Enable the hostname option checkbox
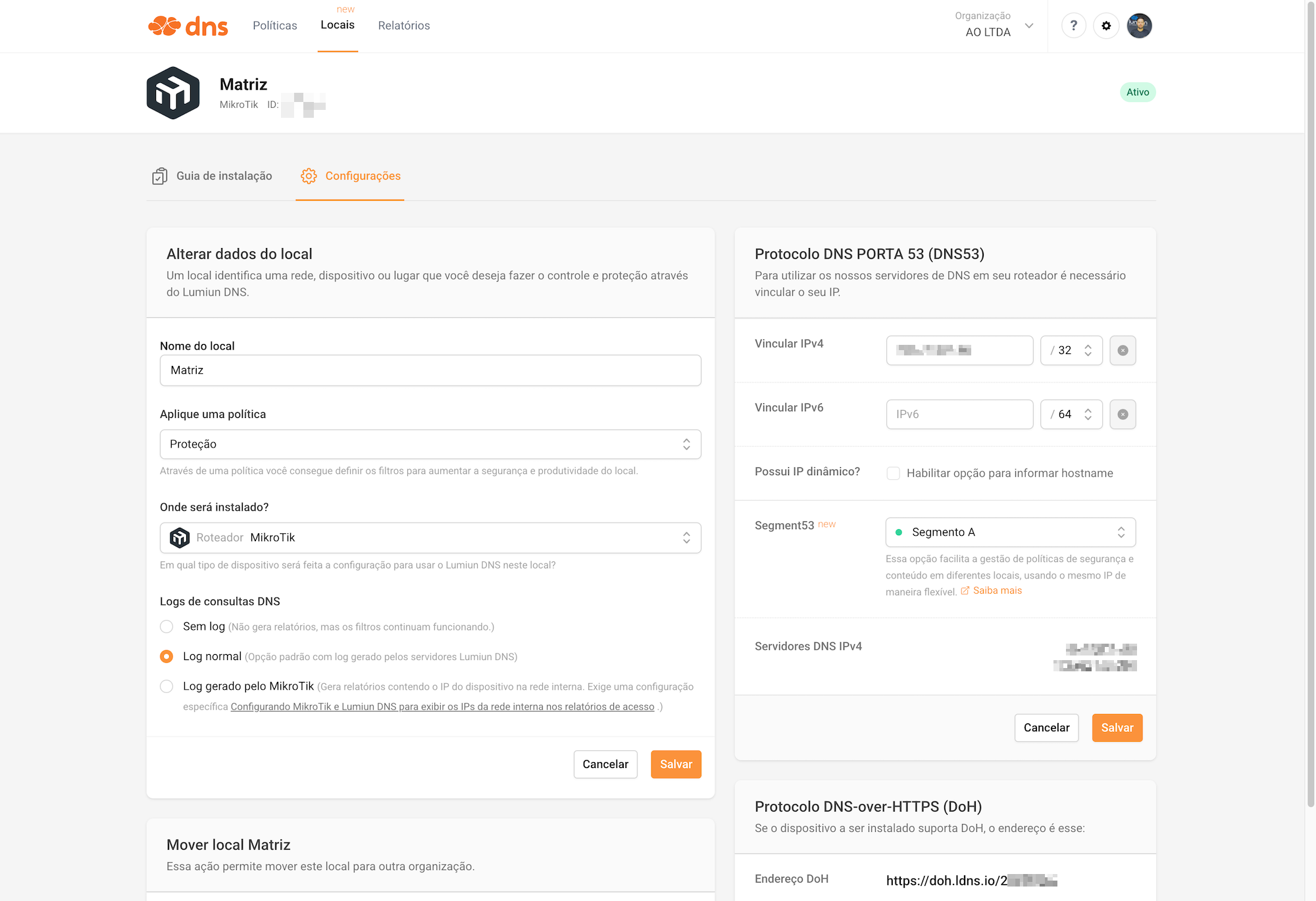This screenshot has height=901, width=1316. [x=893, y=473]
